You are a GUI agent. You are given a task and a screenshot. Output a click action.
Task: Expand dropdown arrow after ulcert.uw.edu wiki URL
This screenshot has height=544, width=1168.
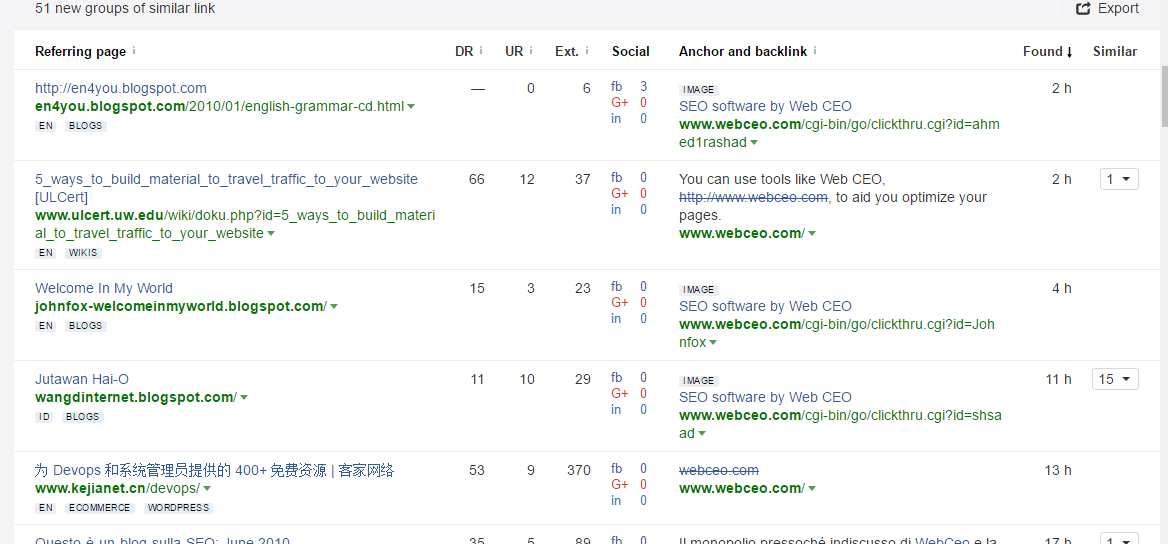[271, 234]
